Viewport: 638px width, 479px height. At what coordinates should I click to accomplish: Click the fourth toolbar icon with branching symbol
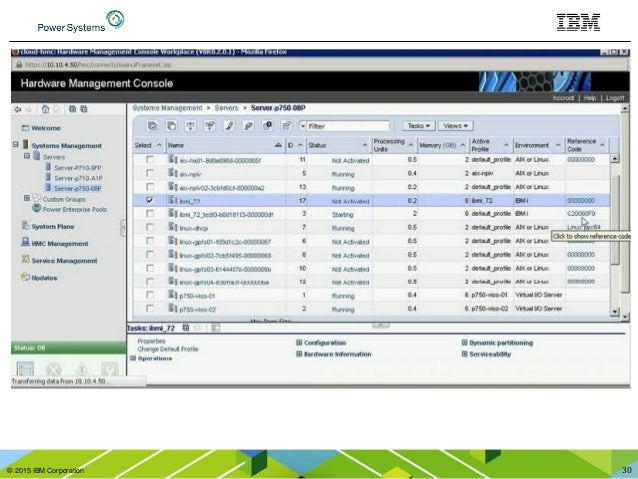click(x=210, y=126)
